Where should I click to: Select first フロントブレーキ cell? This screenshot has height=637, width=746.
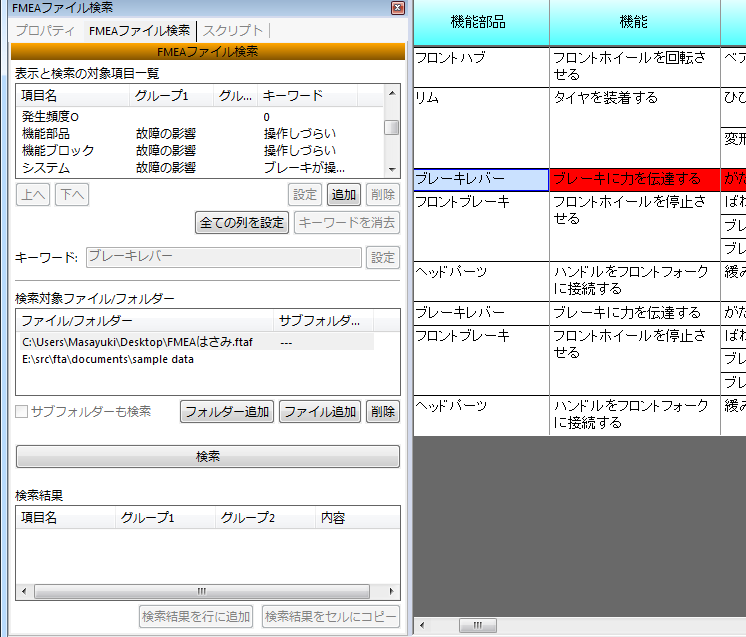click(x=481, y=226)
